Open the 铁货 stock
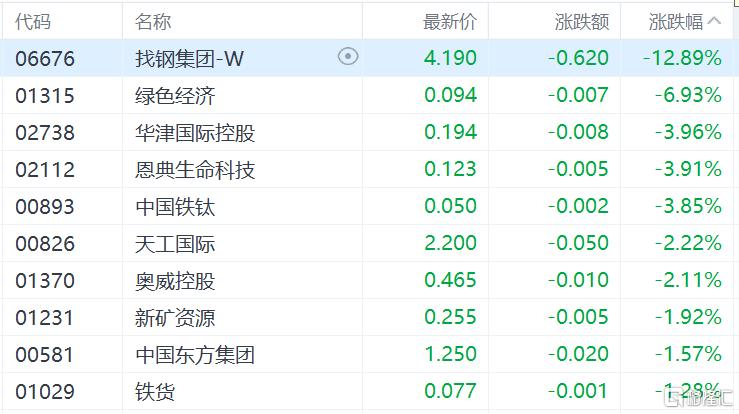The image size is (739, 414). pos(155,392)
